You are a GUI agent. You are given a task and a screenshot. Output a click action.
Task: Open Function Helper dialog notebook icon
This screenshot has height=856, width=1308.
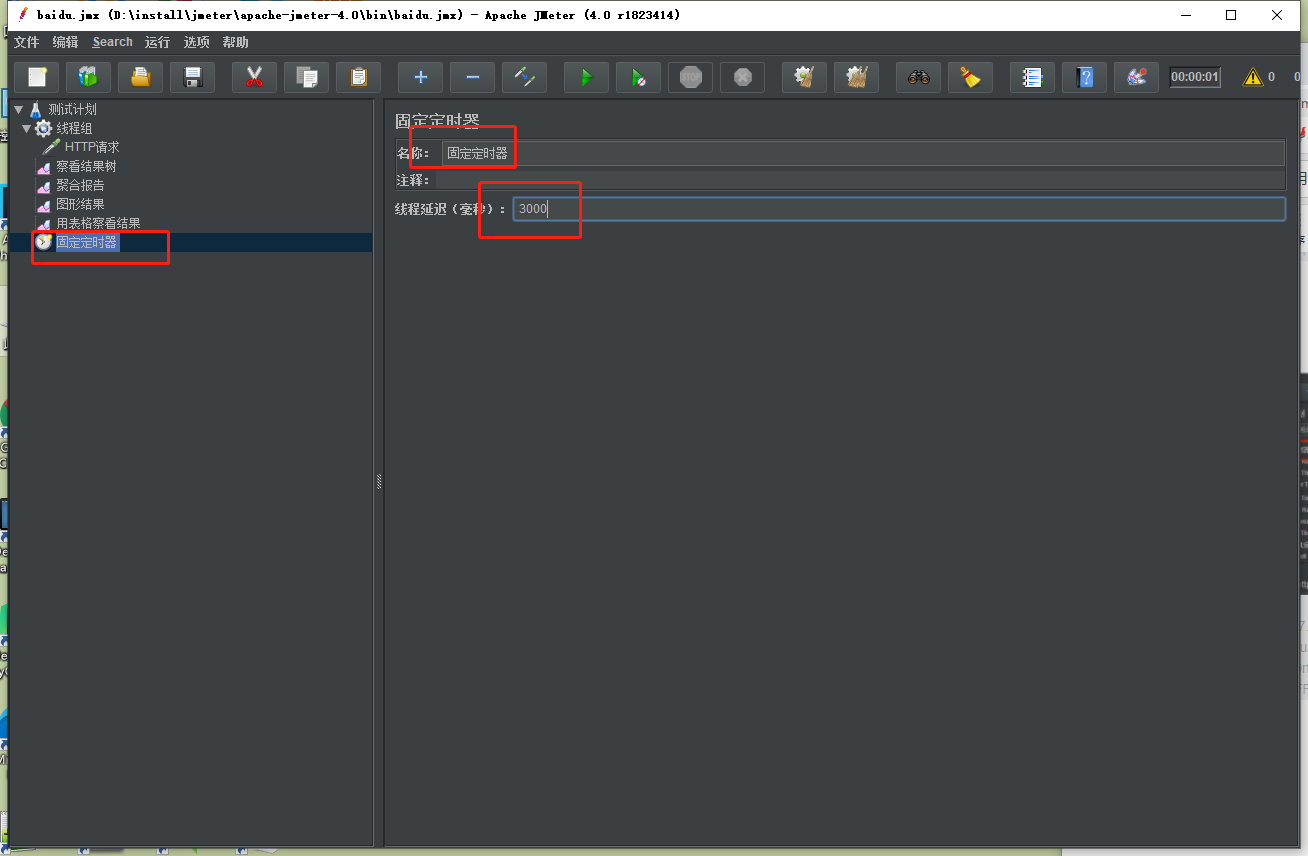(x=1032, y=77)
